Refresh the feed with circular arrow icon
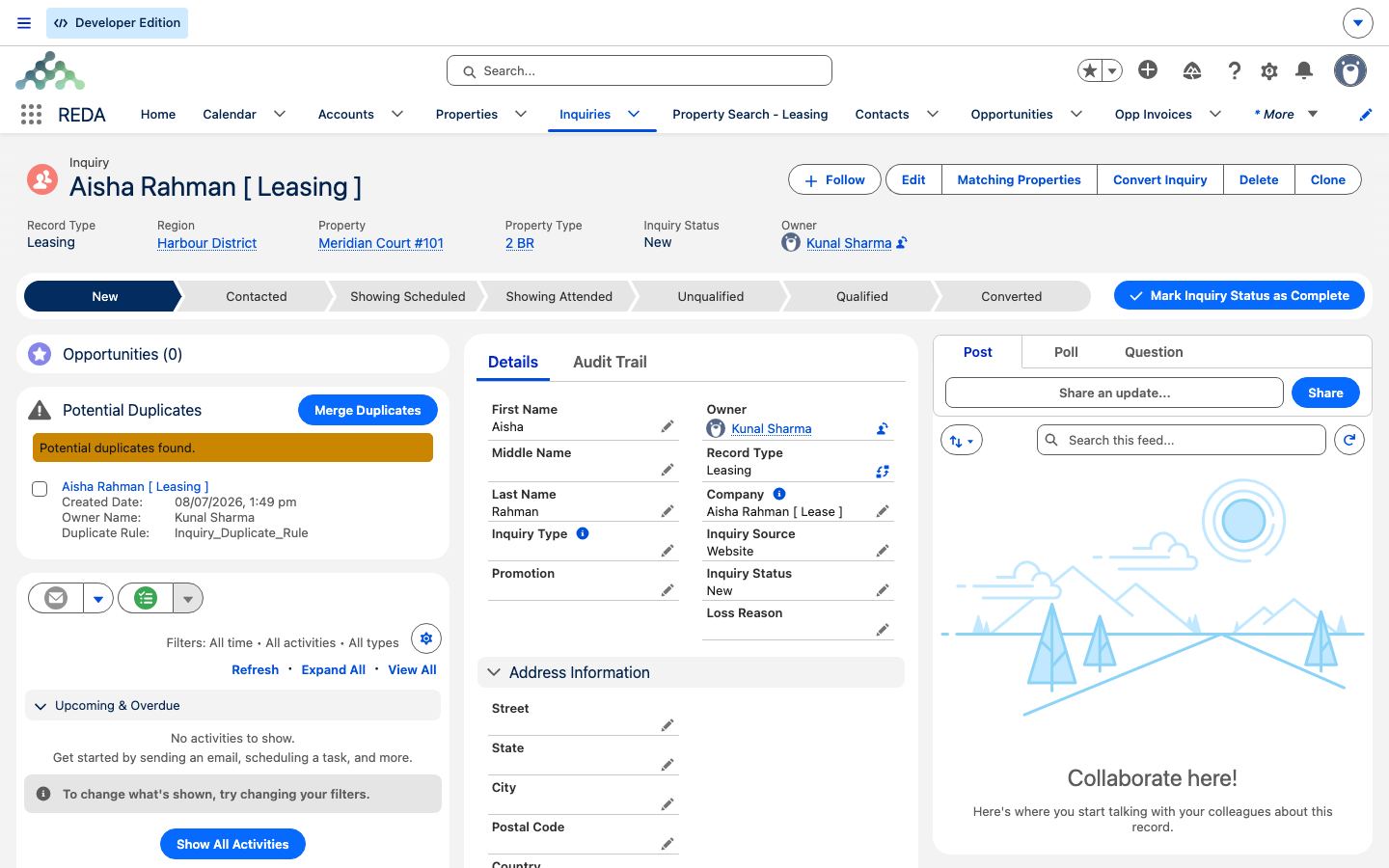 click(x=1349, y=440)
